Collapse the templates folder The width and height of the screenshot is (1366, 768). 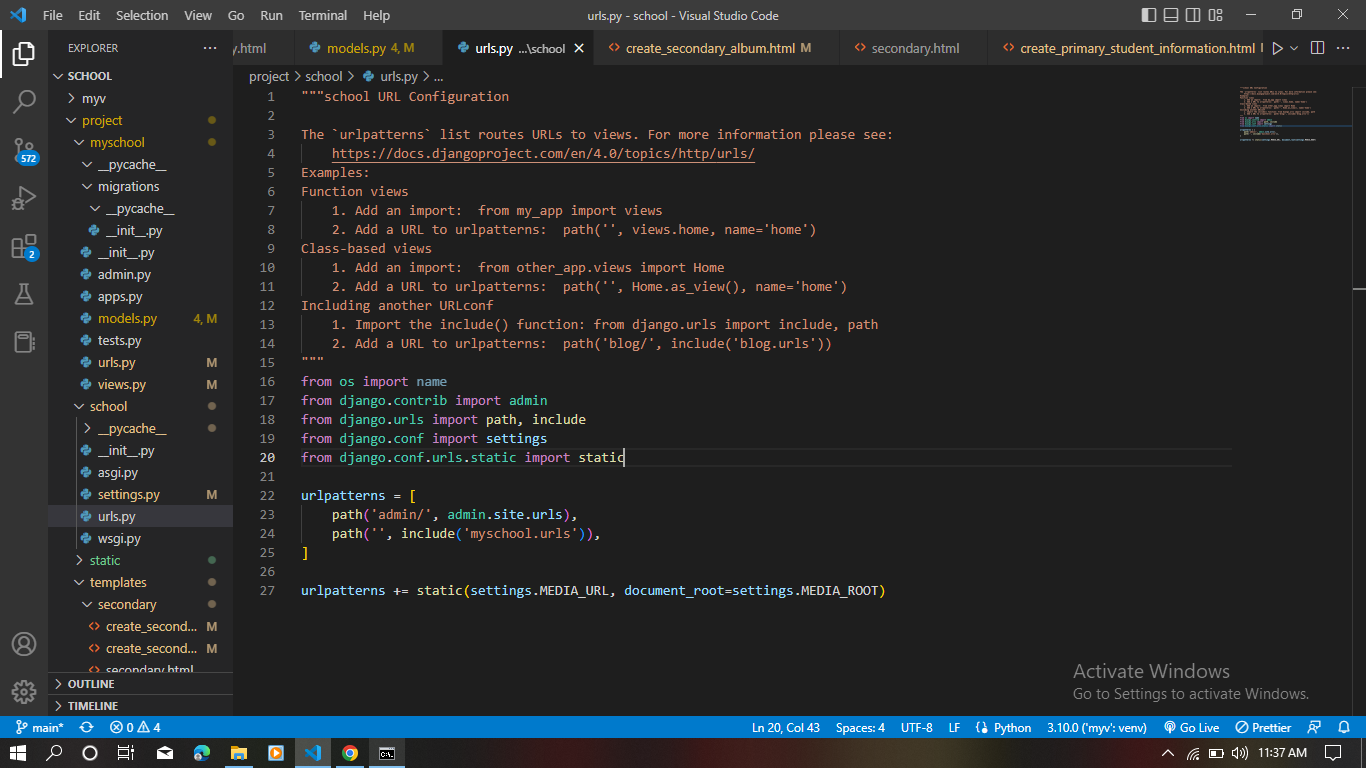click(x=141, y=582)
